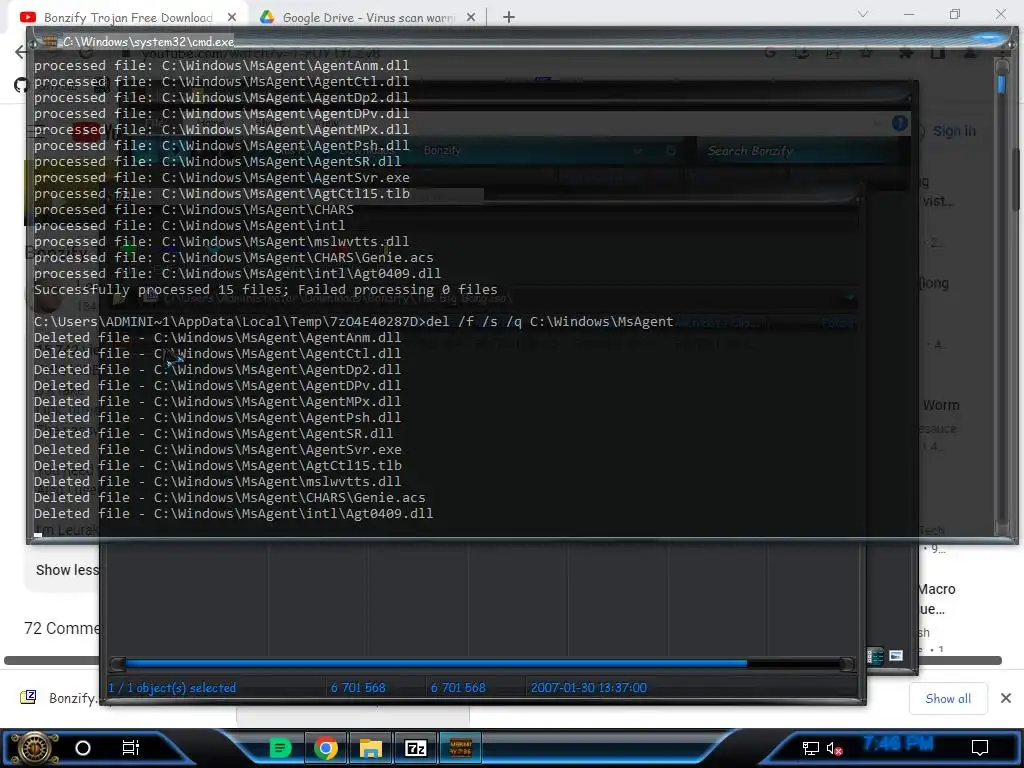Viewport: 1024px width, 768px height.
Task: Click the muted volume tray icon
Action: tap(834, 748)
